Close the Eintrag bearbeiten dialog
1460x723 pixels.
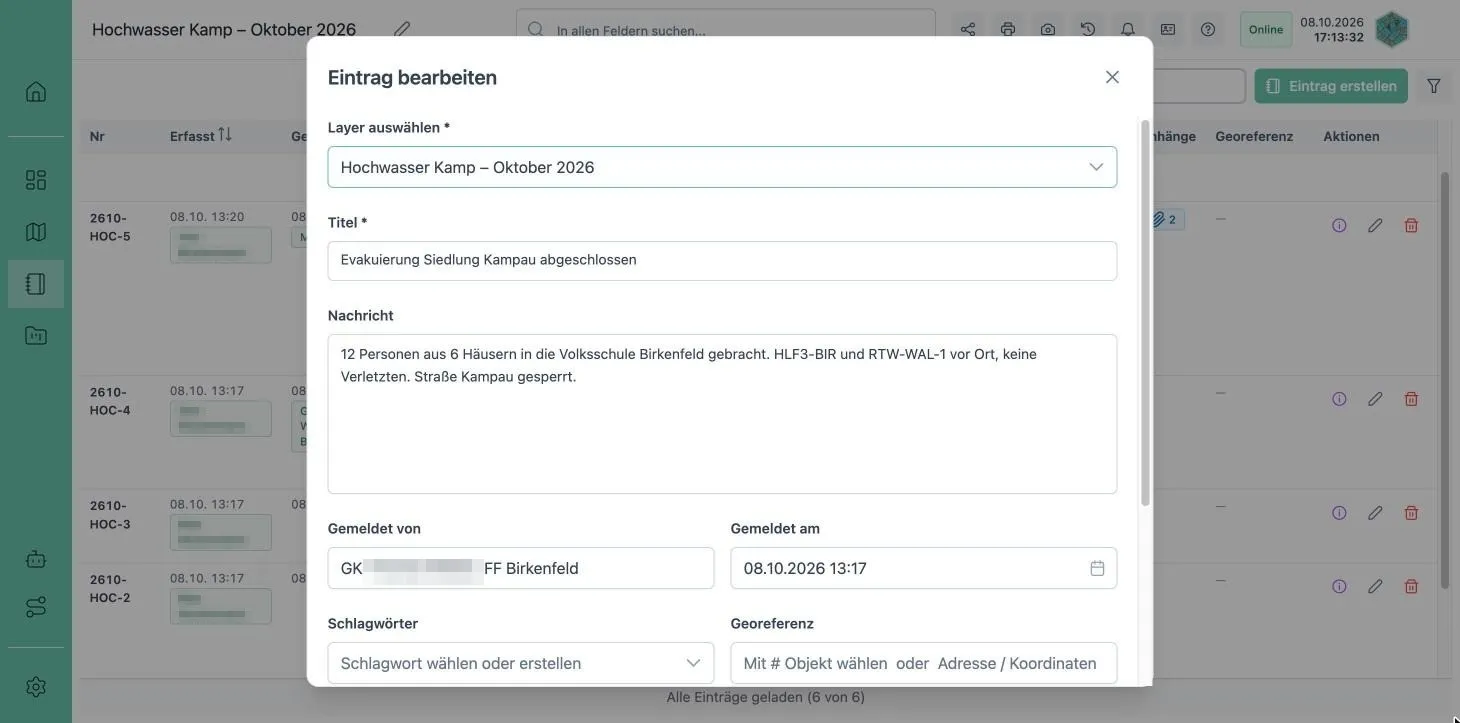pyautogui.click(x=1112, y=77)
